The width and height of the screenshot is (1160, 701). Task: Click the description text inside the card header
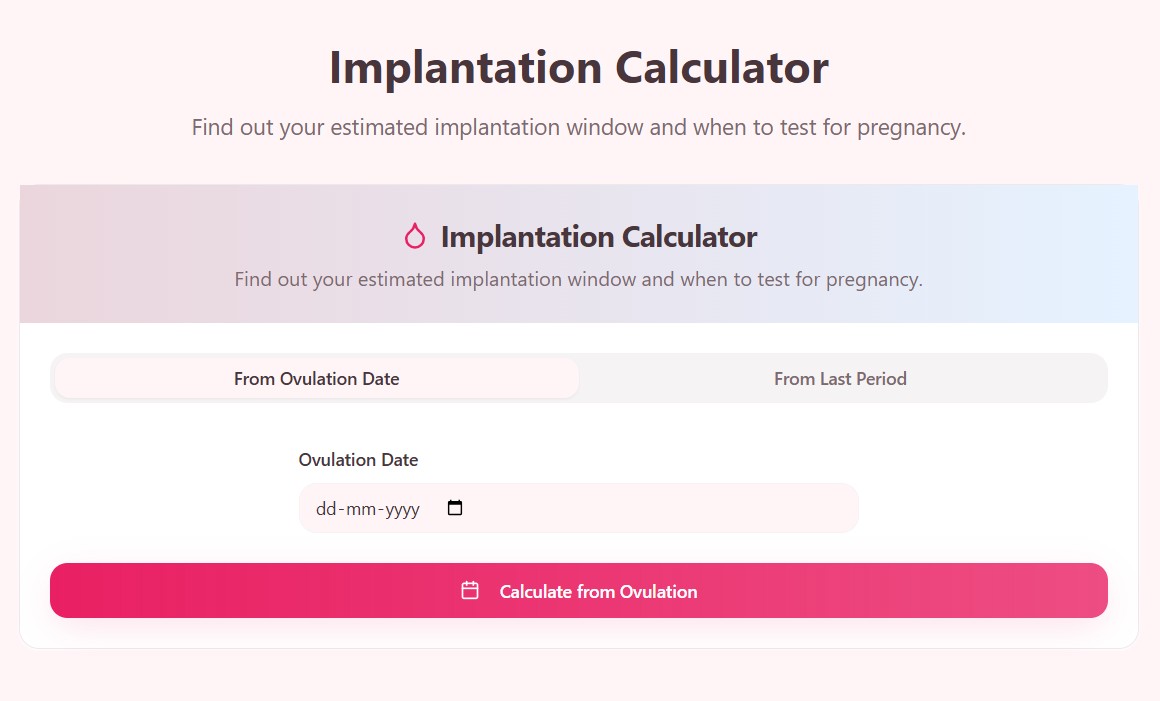(578, 279)
